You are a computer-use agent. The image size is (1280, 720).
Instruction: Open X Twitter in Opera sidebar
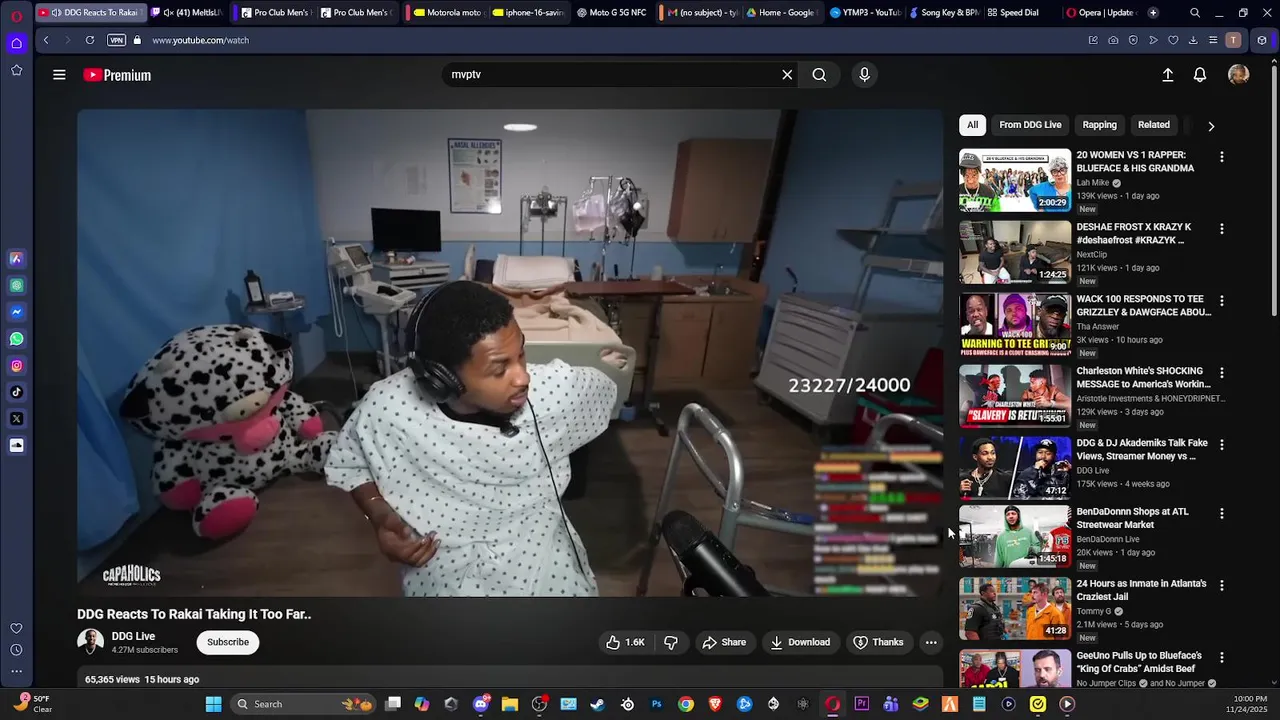point(16,419)
